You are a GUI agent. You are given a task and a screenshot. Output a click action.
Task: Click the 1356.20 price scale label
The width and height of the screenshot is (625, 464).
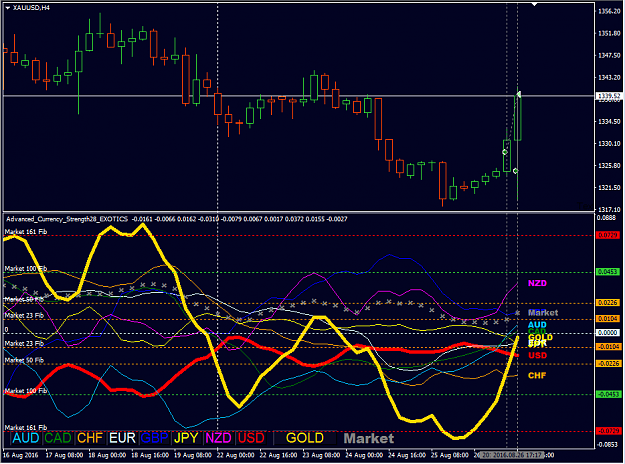click(609, 12)
